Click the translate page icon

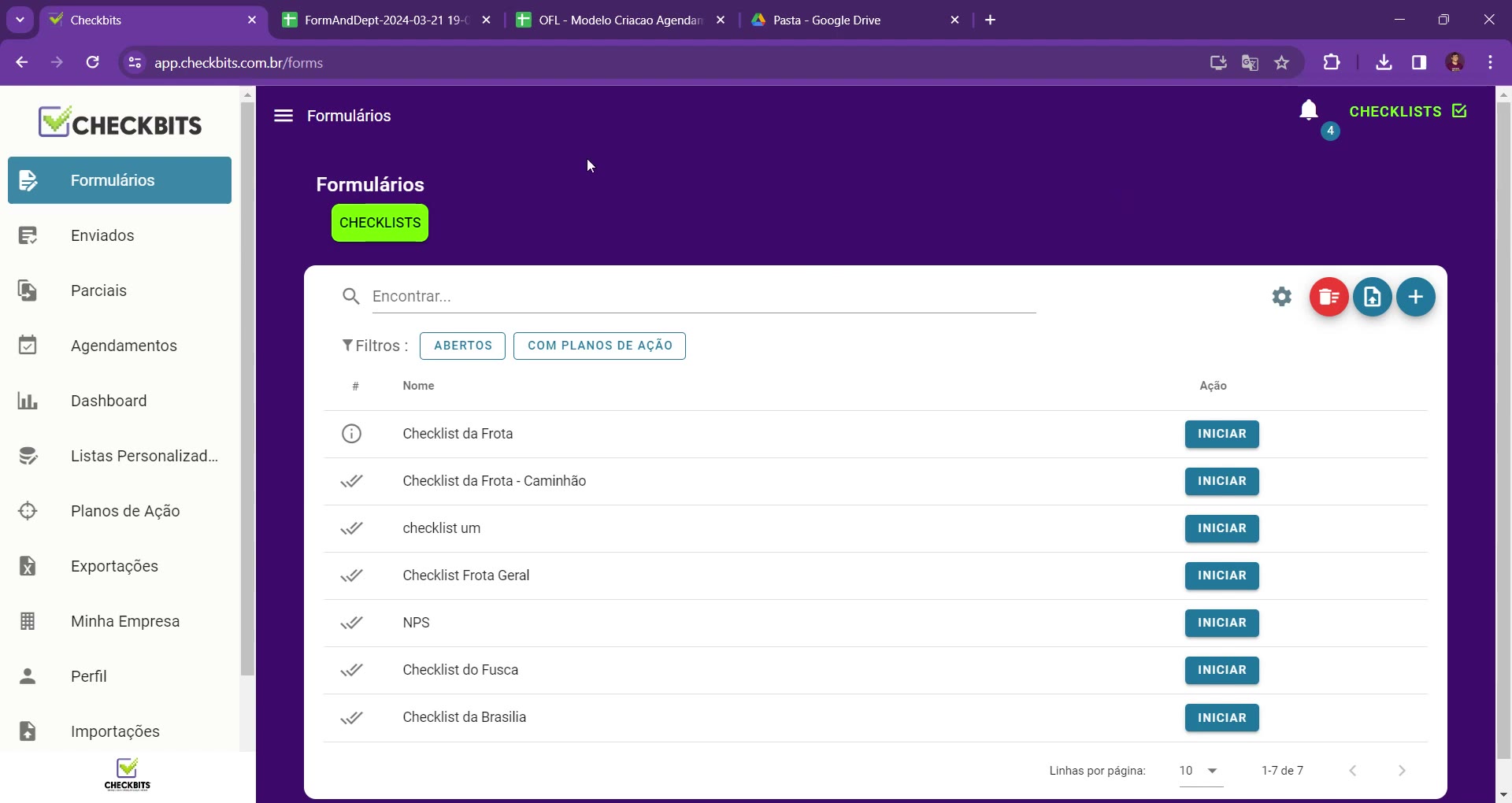[x=1250, y=62]
